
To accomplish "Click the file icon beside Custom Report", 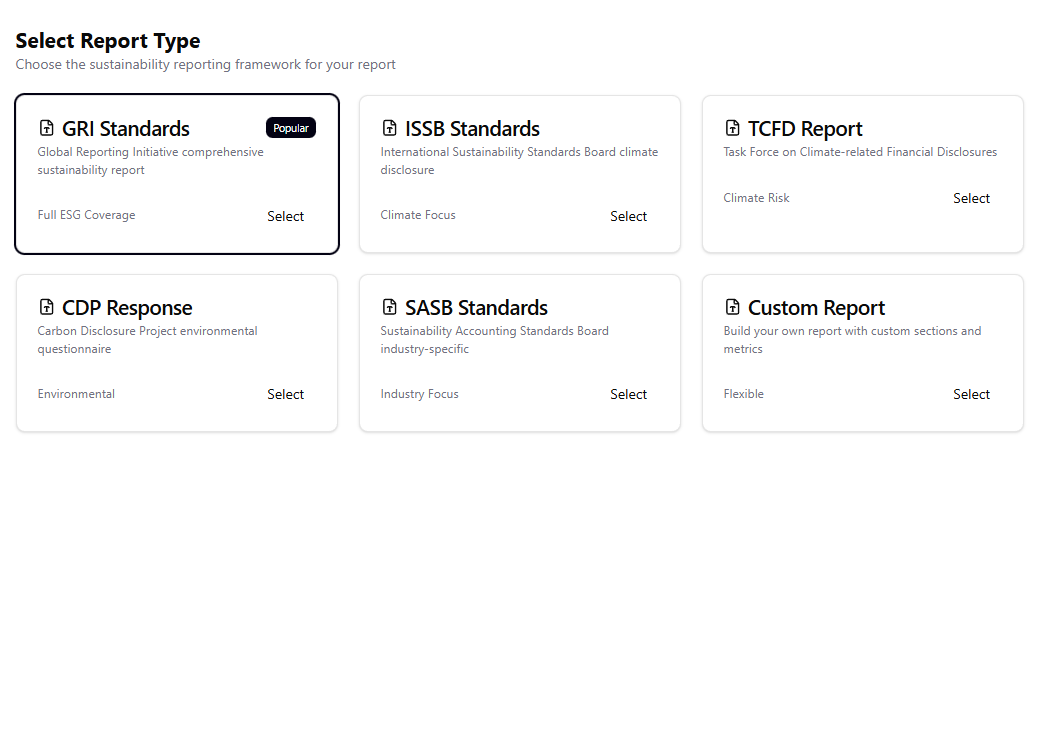I will 732,307.
